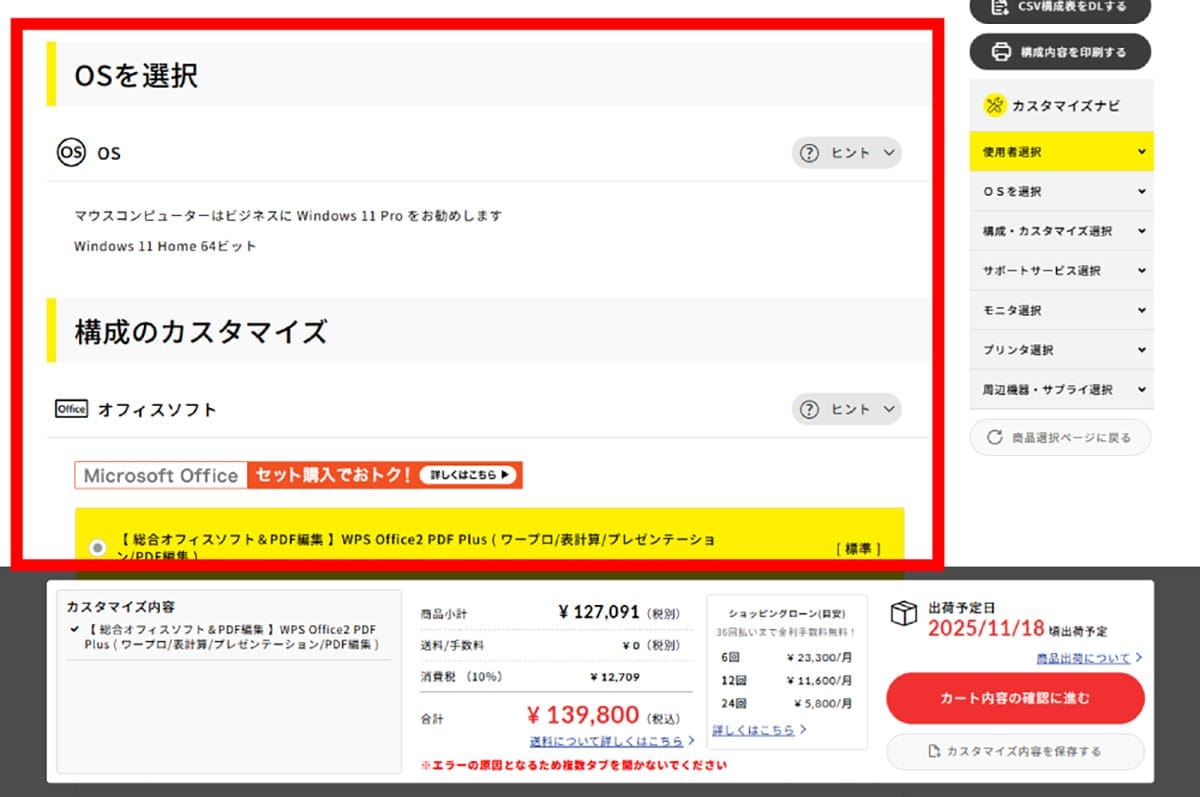Click the question mark icon in オフィスソフト ヒント
The width and height of the screenshot is (1200, 797).
click(x=810, y=409)
